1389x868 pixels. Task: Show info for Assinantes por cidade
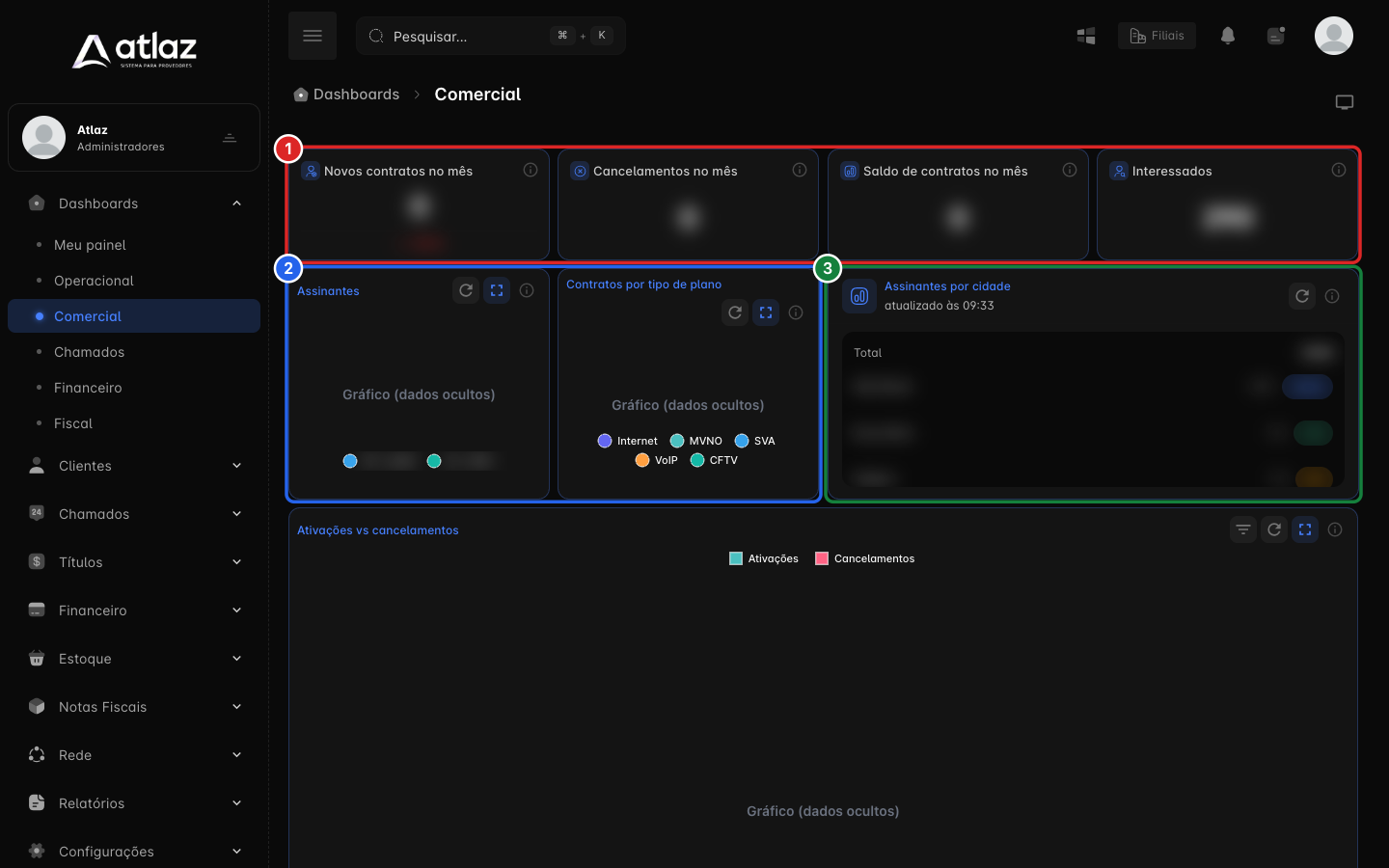1332,296
